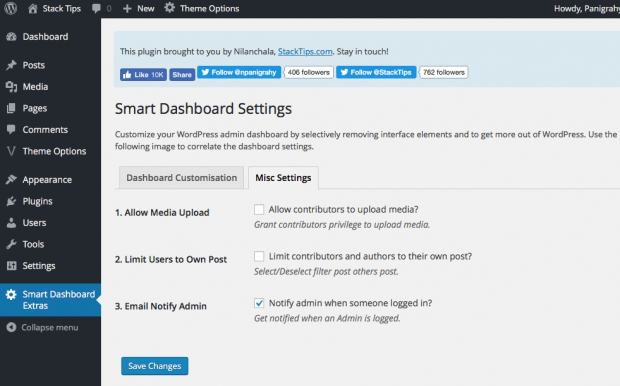The width and height of the screenshot is (620, 386).
Task: Select Smart Dashboard Extras menu item
Action: tap(50, 300)
